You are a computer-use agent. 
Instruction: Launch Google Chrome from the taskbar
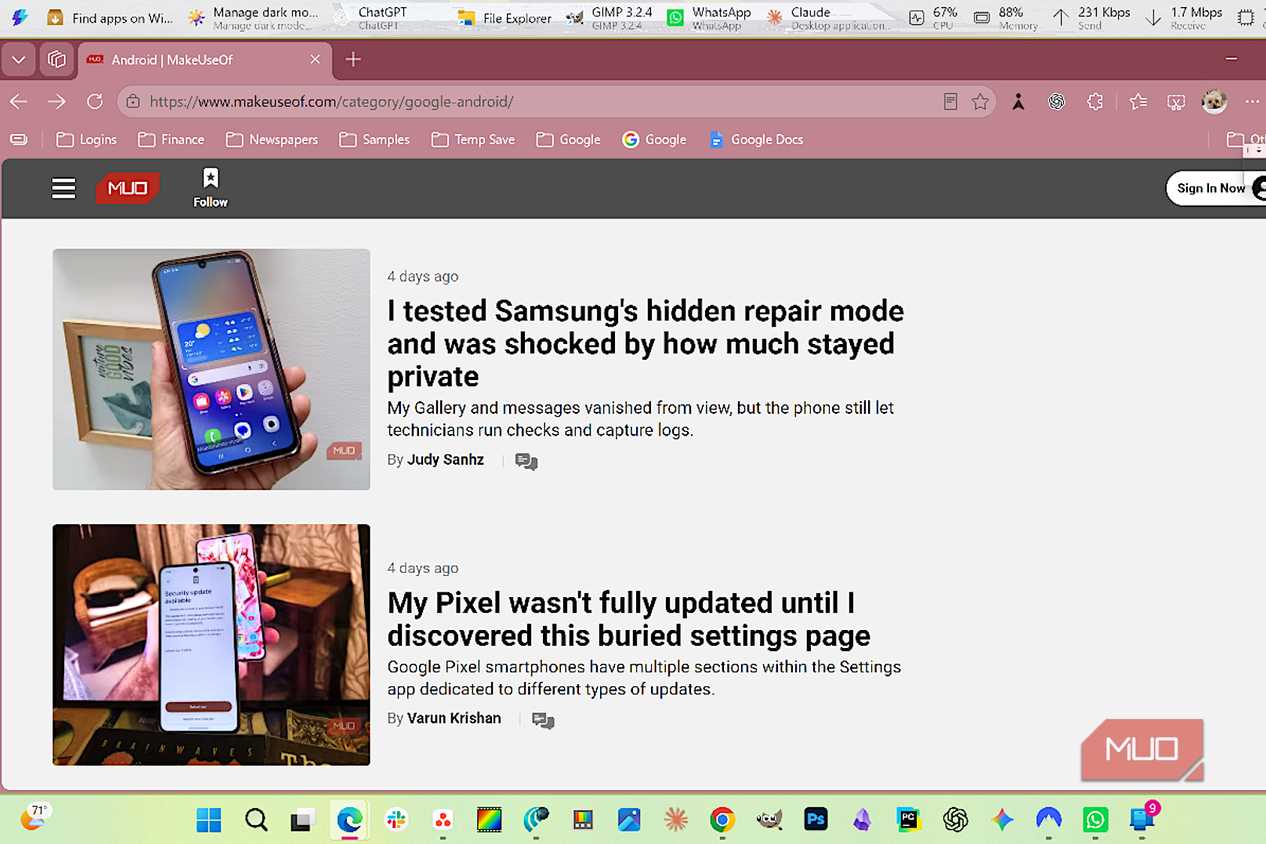pyautogui.click(x=722, y=820)
